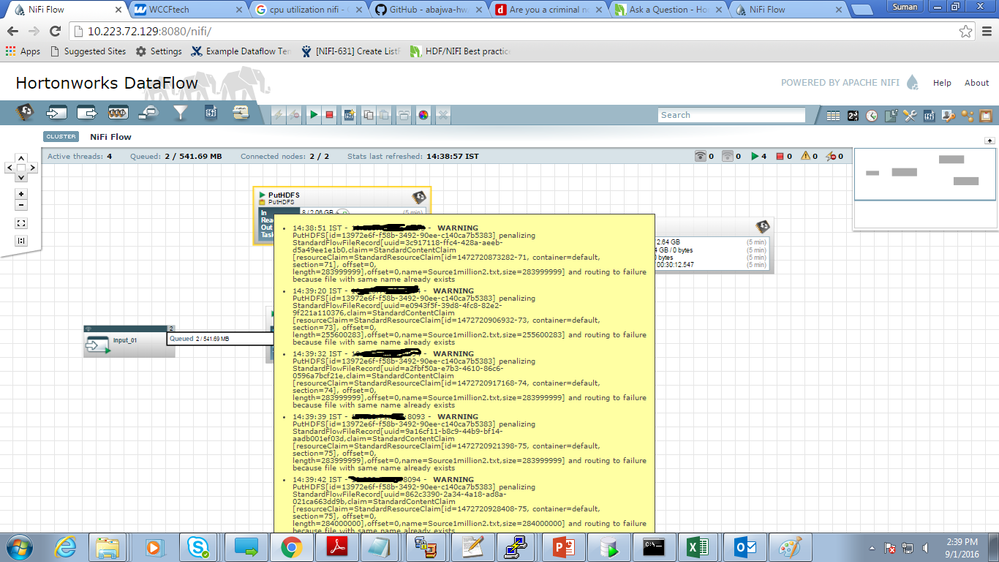Open Outlook from the taskbar
This screenshot has height=562, width=999.
tap(745, 547)
